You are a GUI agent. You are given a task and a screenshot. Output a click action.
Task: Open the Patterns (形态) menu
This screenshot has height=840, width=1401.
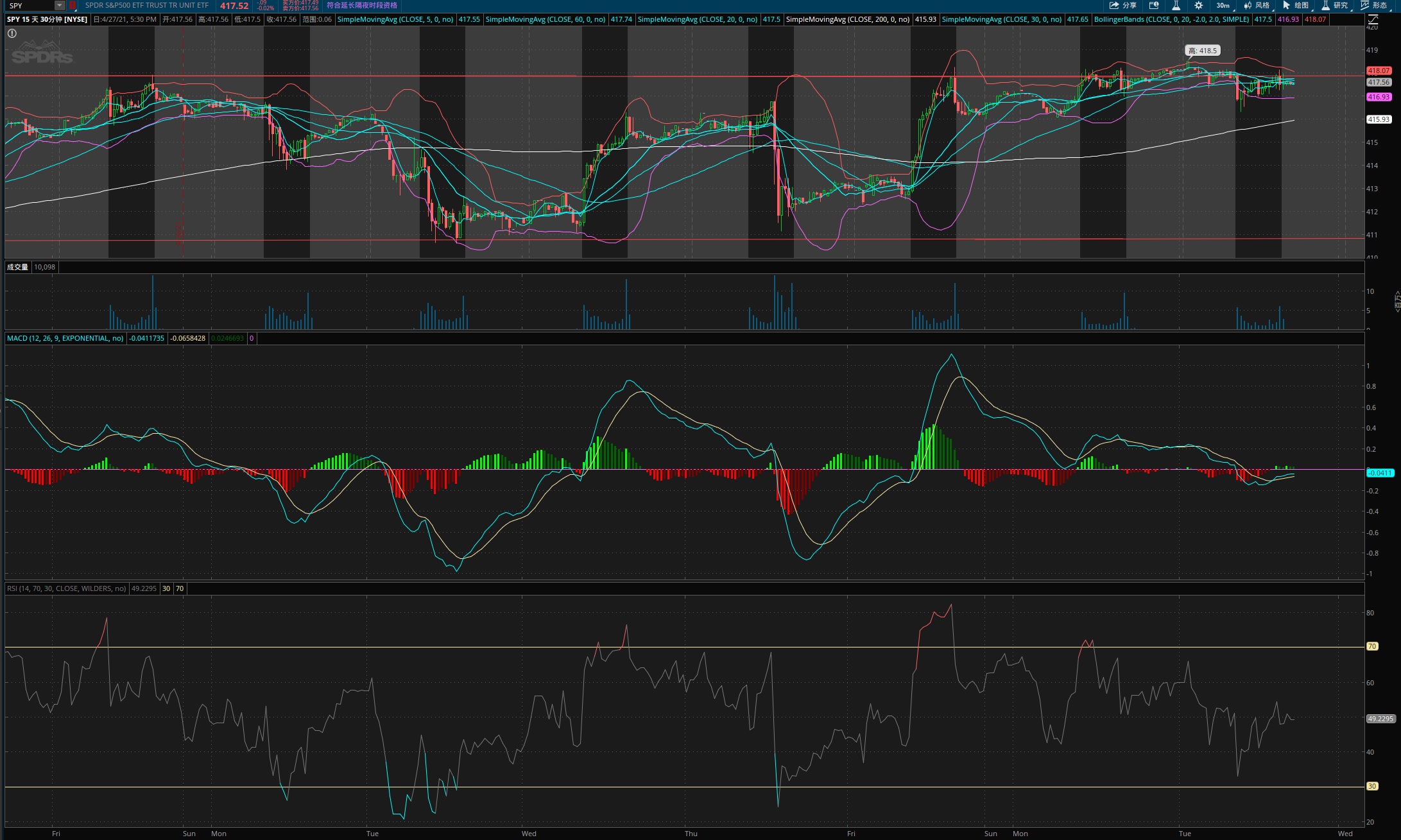tap(1373, 5)
